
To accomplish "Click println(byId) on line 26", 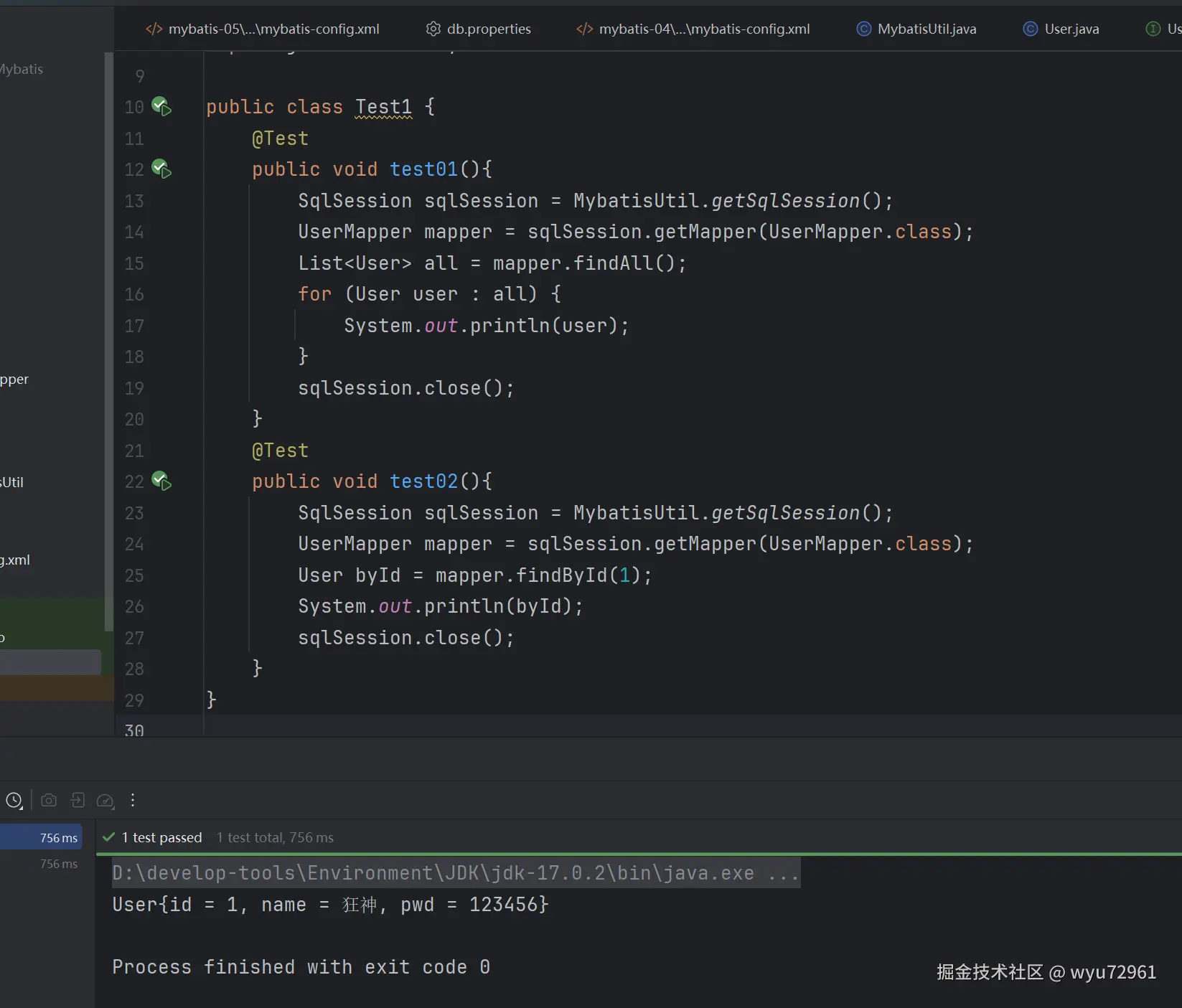I will (x=499, y=606).
